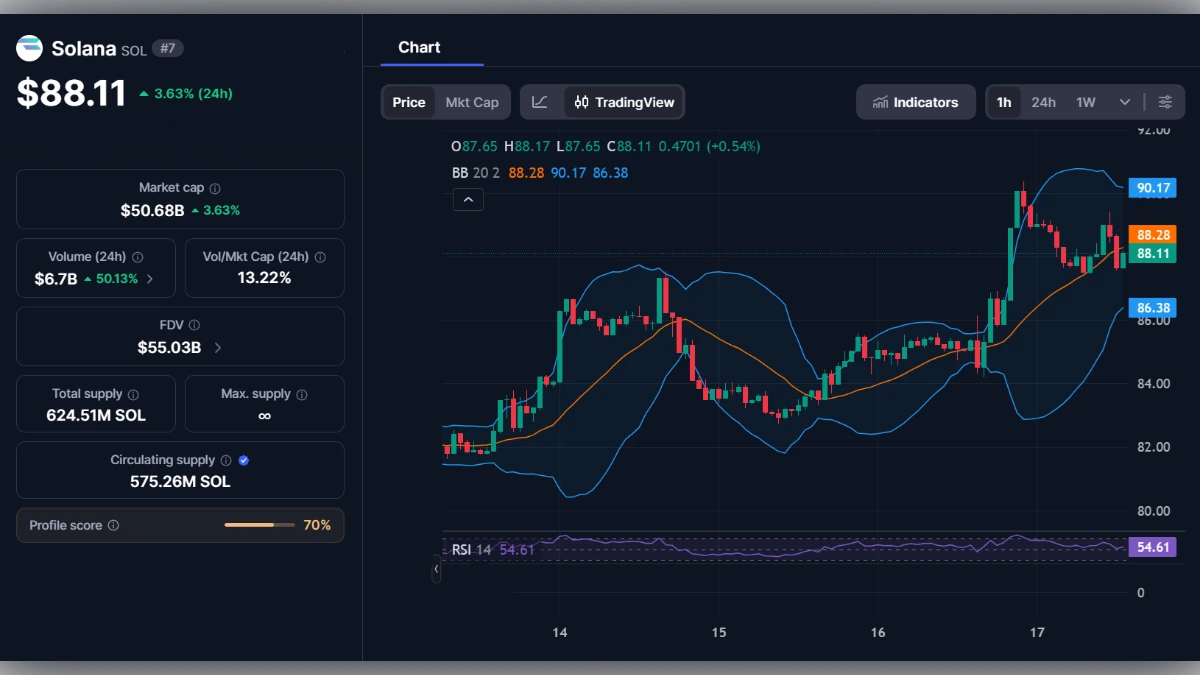
Task: Open the Indicators panel
Action: (x=915, y=101)
